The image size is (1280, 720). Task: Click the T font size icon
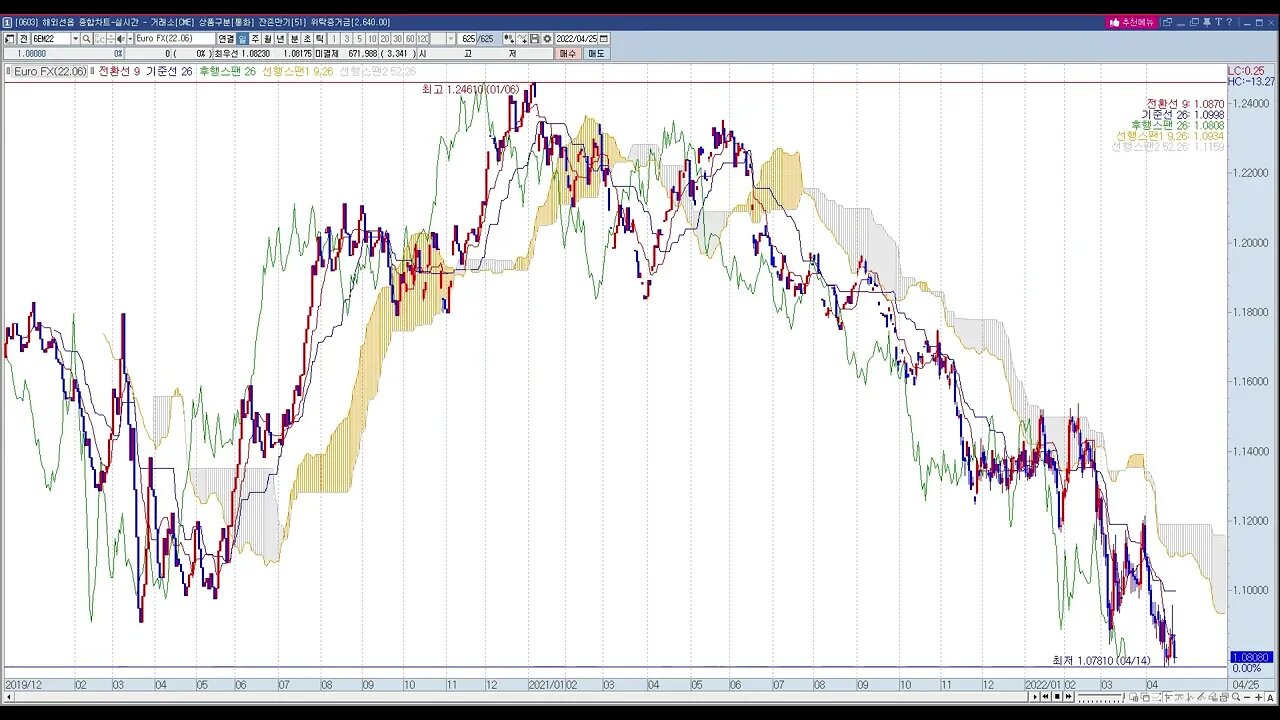click(1219, 22)
